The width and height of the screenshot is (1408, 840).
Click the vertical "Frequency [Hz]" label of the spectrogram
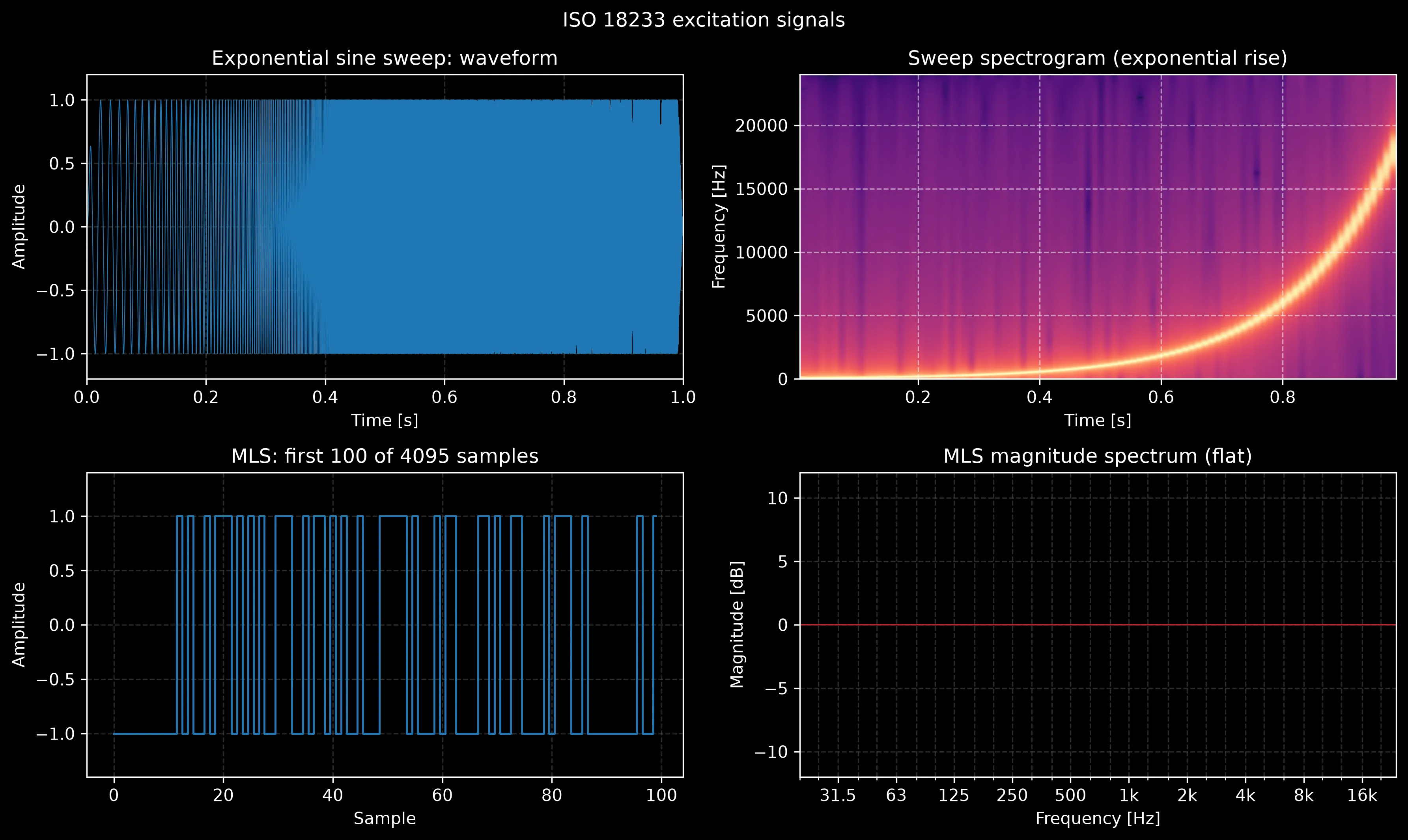(719, 227)
